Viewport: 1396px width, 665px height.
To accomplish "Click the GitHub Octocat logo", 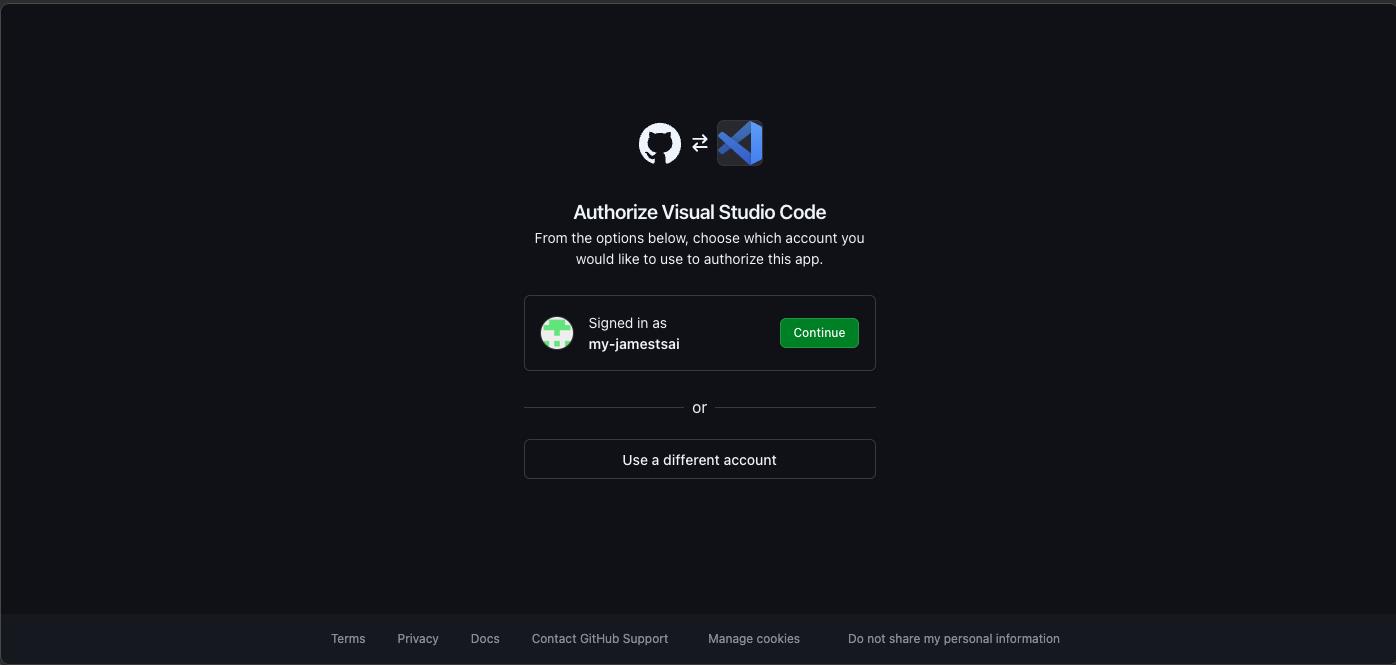I will (660, 144).
